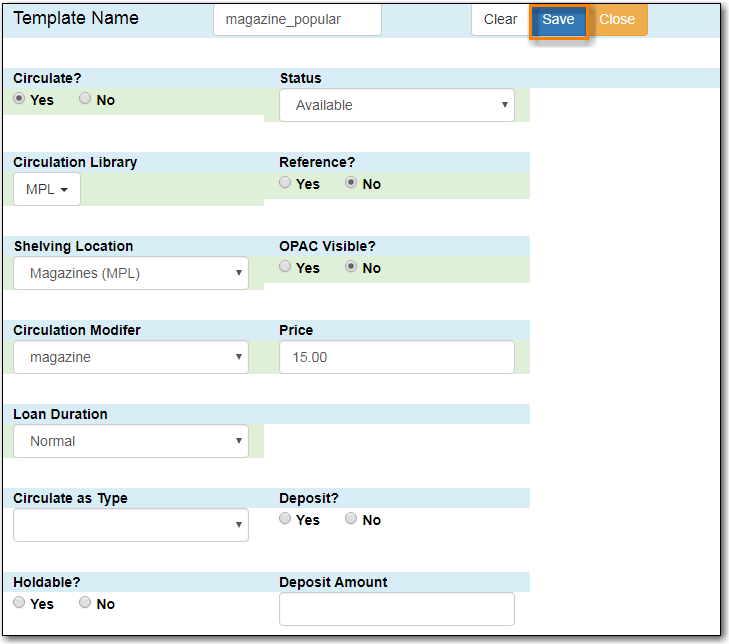Select No for Circulate?
The width and height of the screenshot is (729, 644).
pyautogui.click(x=85, y=100)
